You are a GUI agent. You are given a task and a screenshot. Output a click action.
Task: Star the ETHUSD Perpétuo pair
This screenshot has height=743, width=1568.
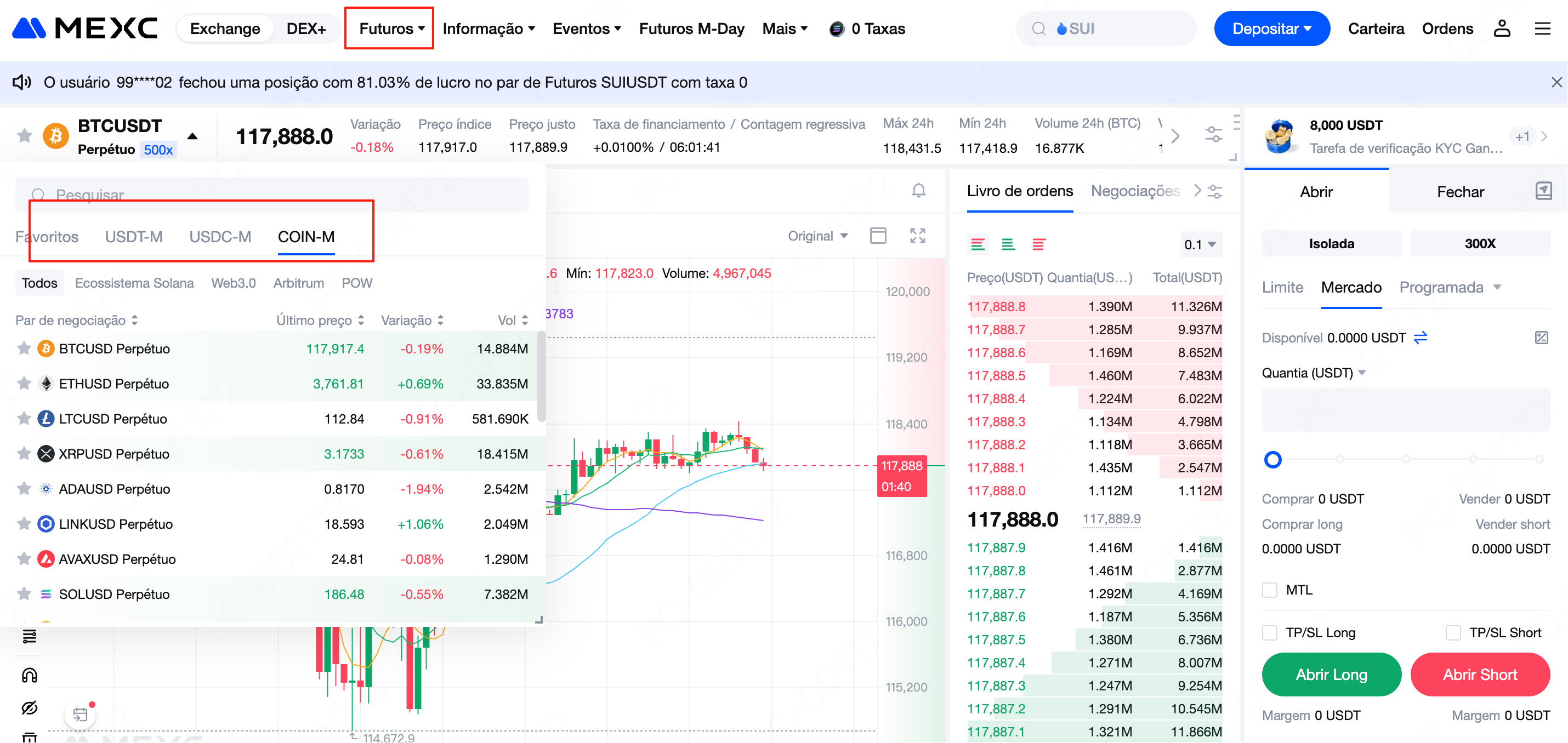click(24, 384)
